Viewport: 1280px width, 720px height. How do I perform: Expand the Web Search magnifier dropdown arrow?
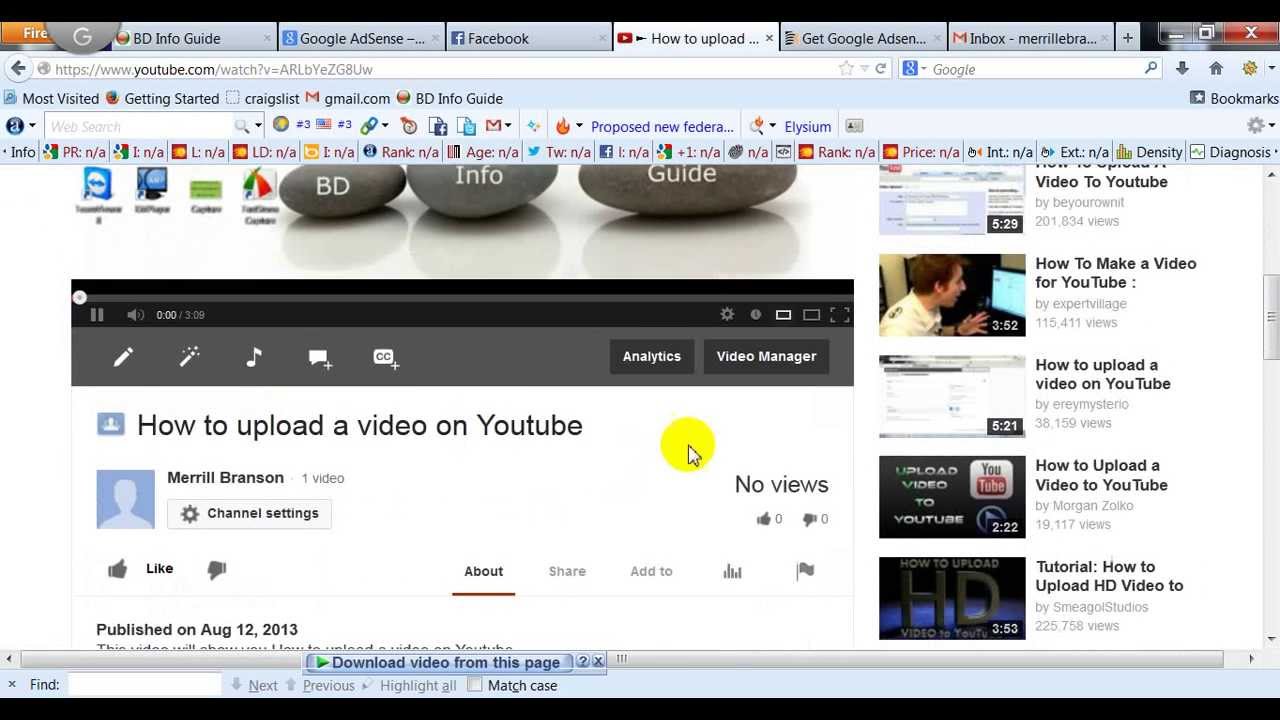(258, 126)
